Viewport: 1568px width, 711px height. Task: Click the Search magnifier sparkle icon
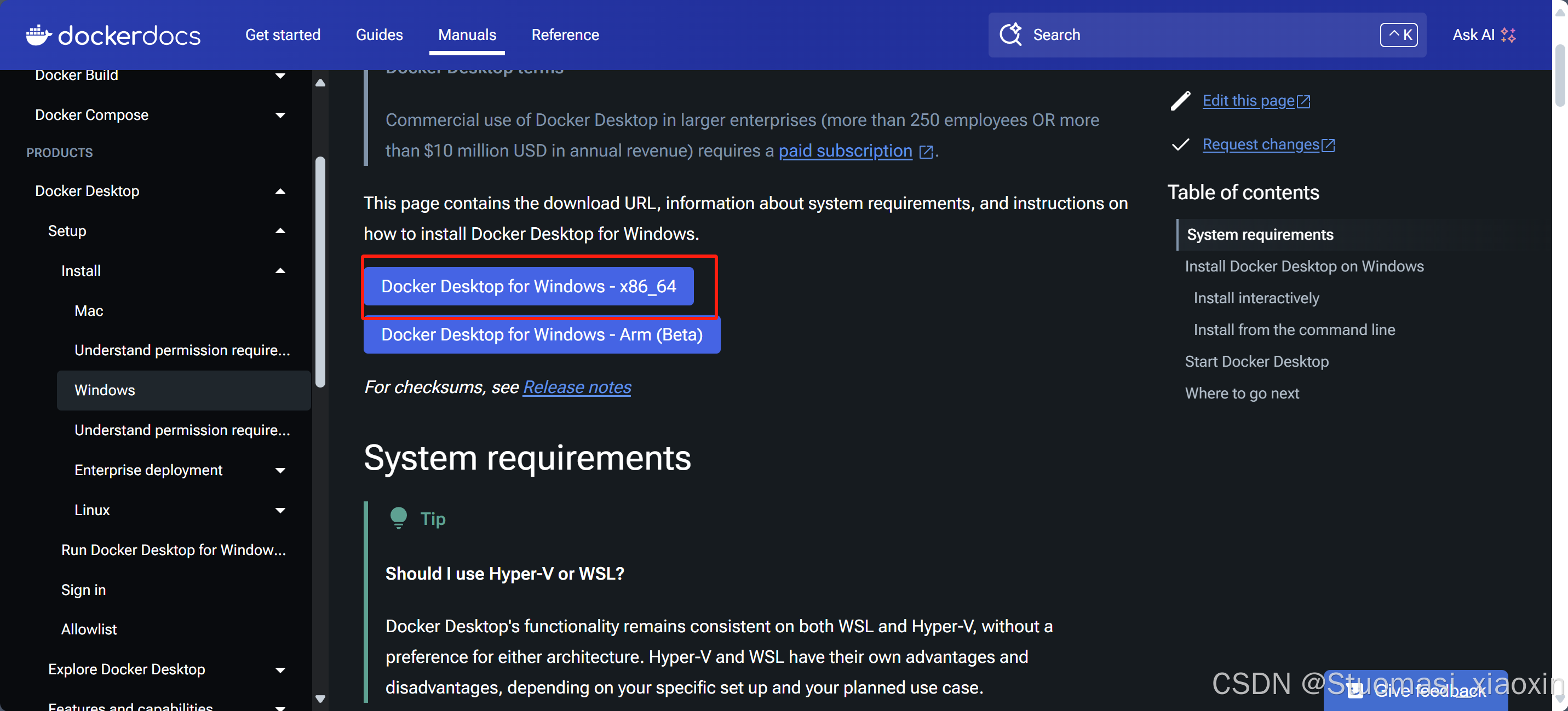click(x=1011, y=34)
